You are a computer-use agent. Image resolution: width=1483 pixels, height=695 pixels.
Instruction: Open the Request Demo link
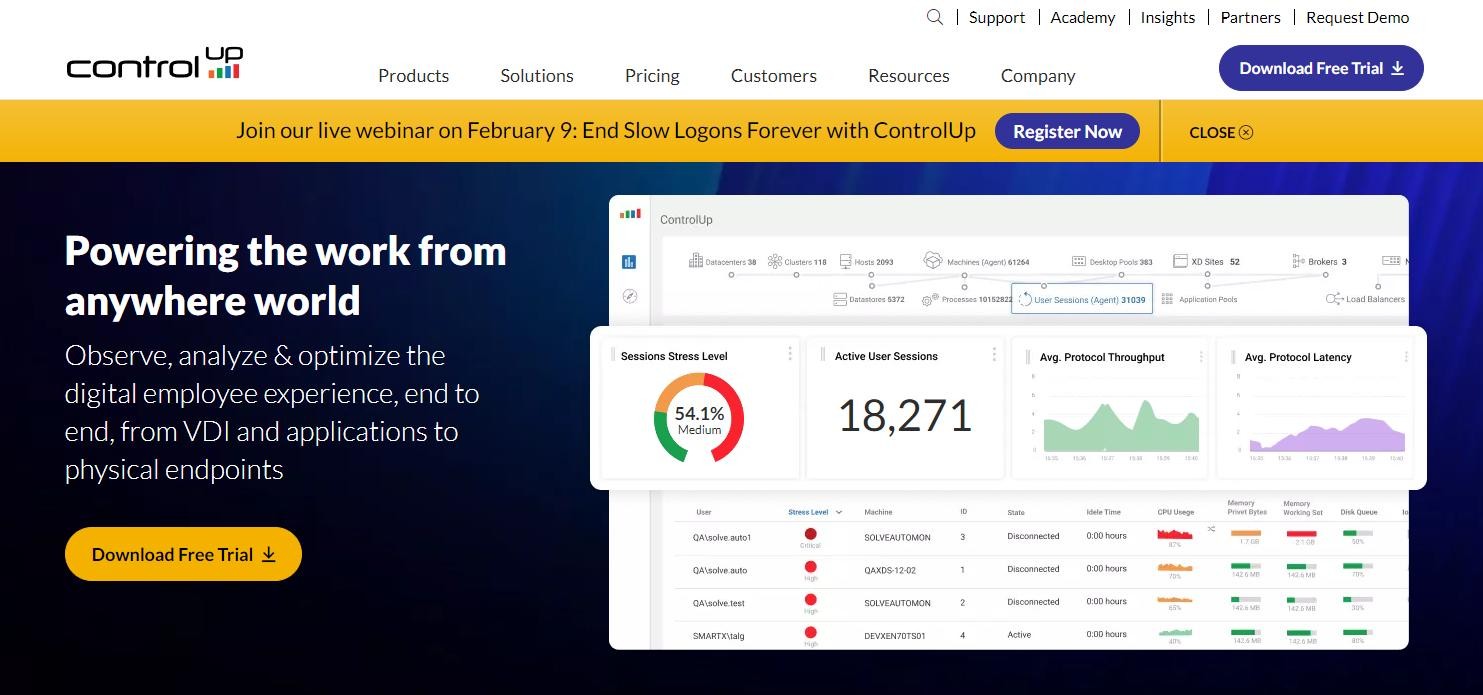coord(1357,17)
